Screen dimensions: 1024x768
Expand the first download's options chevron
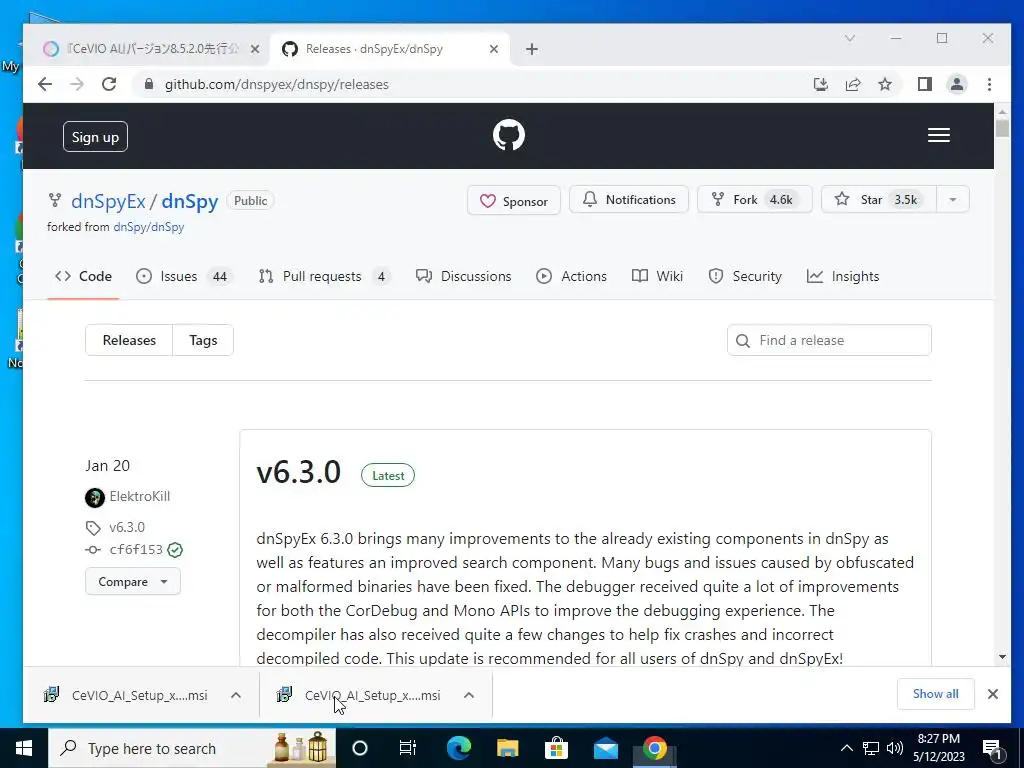[236, 696]
